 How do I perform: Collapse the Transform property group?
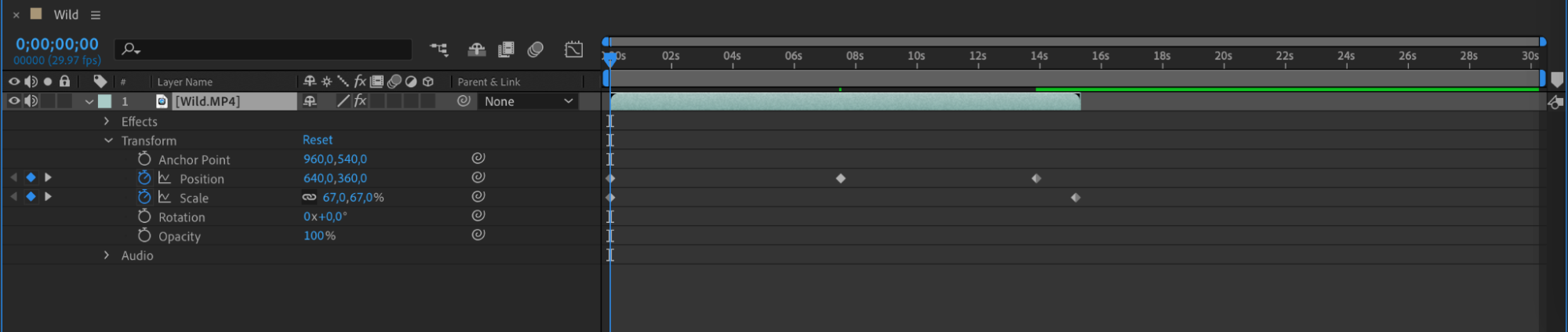[x=108, y=140]
